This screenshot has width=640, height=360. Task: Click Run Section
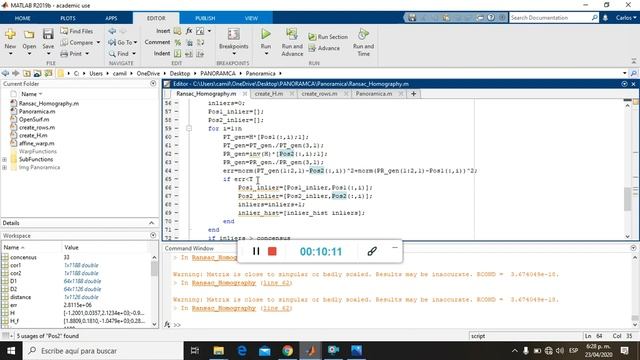(328, 37)
